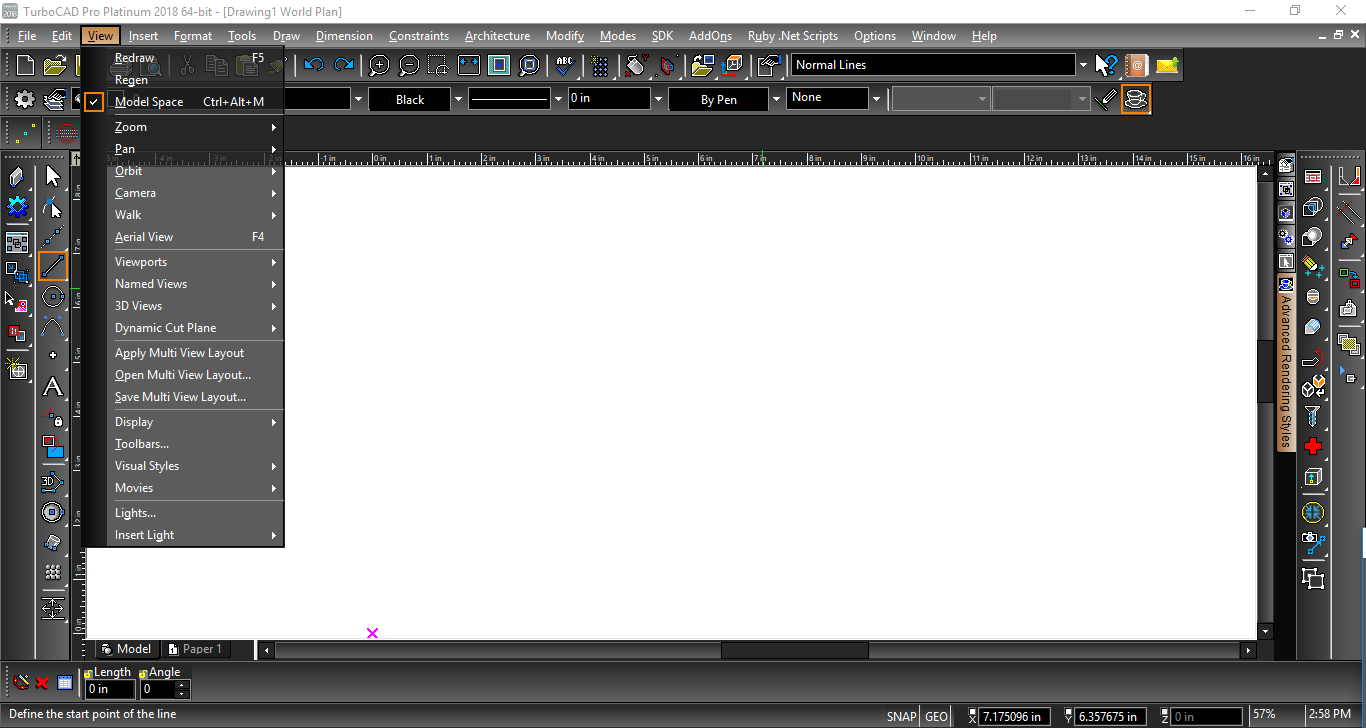Switch to the Paper 1 tab
Image resolution: width=1366 pixels, height=728 pixels.
[195, 649]
